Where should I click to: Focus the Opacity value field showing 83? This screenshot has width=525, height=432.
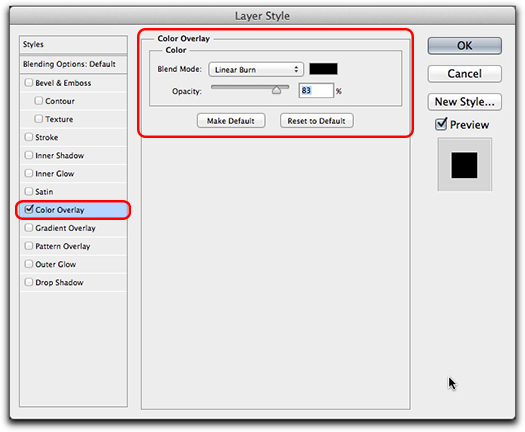316,90
